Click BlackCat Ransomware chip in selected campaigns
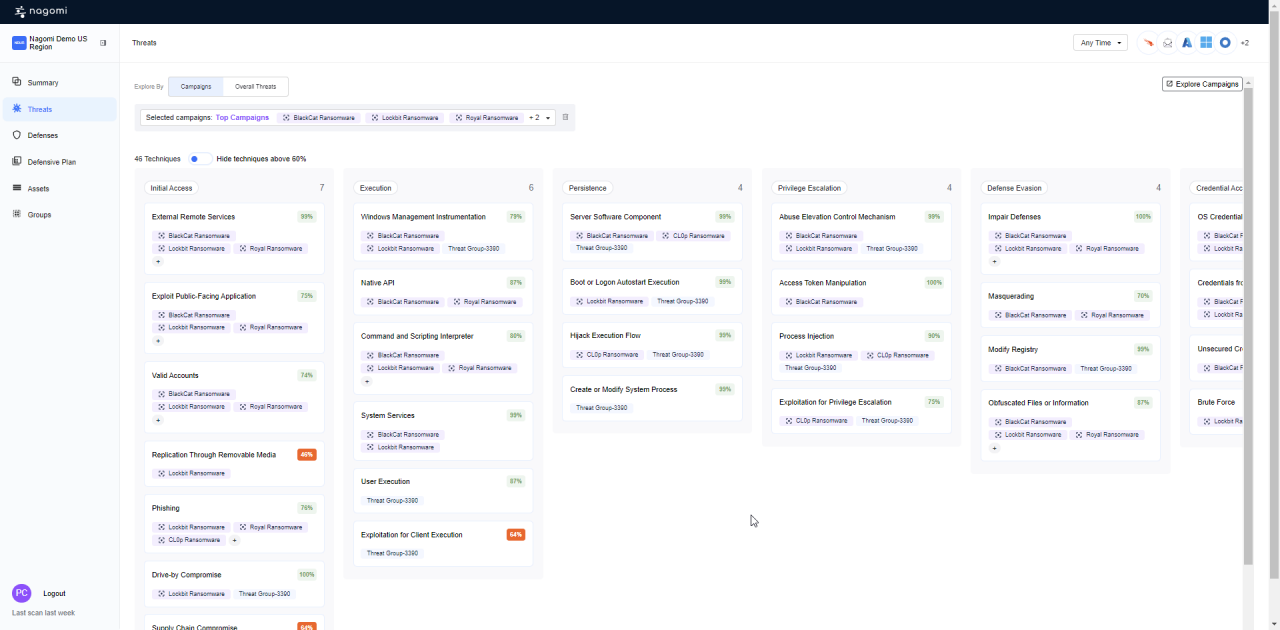 pos(319,118)
